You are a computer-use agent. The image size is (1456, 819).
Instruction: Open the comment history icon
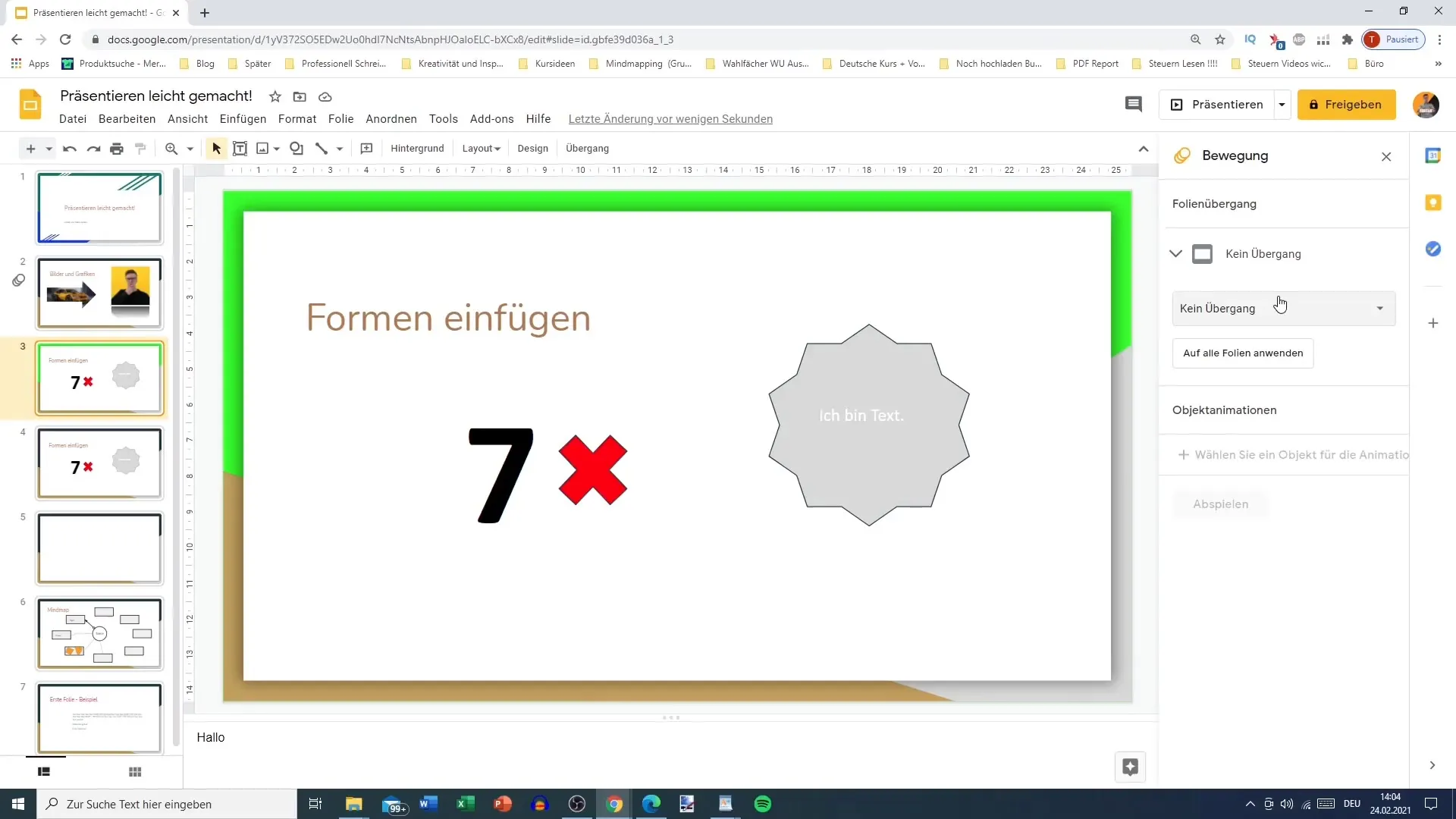[1133, 105]
